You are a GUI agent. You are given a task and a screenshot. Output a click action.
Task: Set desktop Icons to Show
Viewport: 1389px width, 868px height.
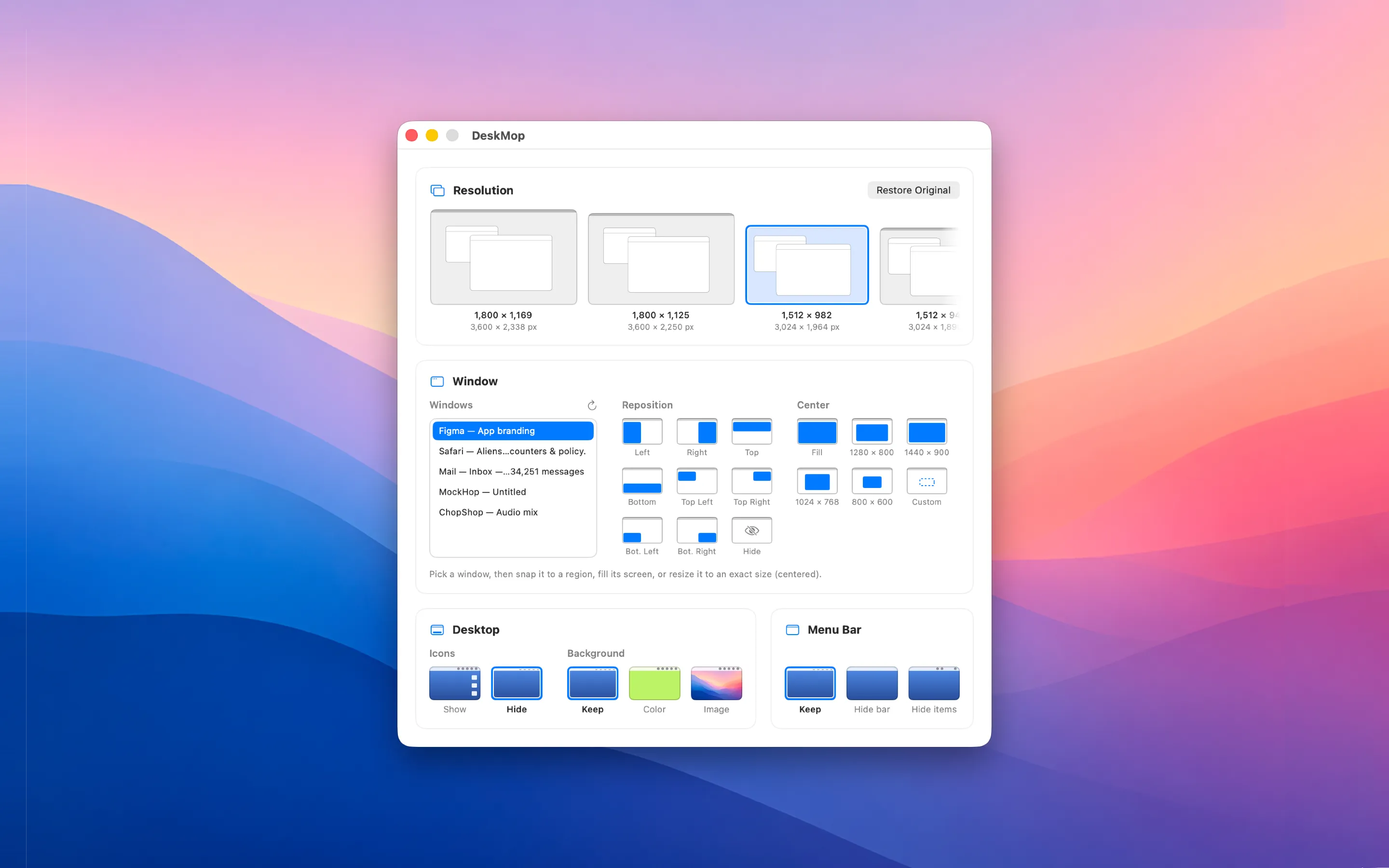[x=455, y=683]
